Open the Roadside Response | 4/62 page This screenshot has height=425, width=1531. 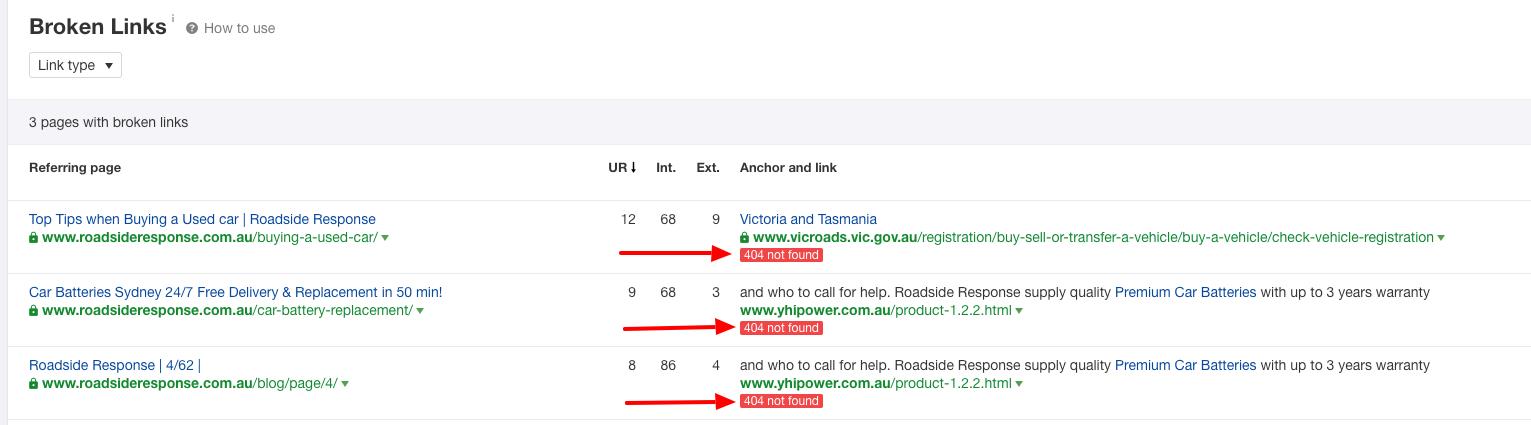coord(114,365)
